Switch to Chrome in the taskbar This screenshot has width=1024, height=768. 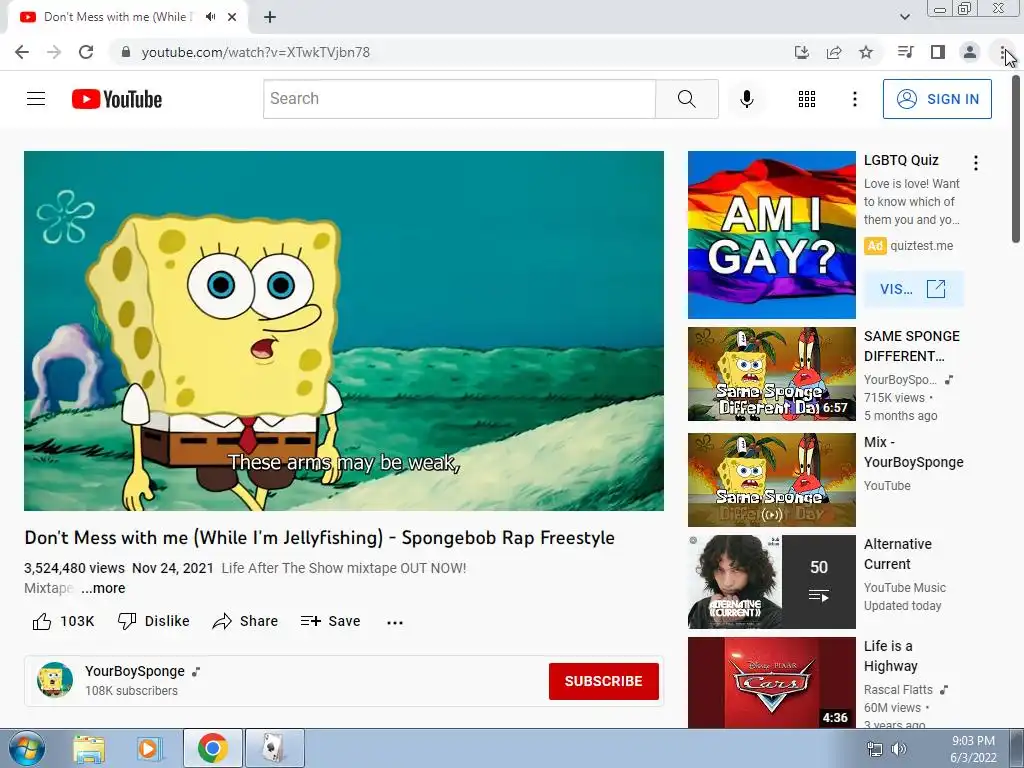tap(213, 748)
